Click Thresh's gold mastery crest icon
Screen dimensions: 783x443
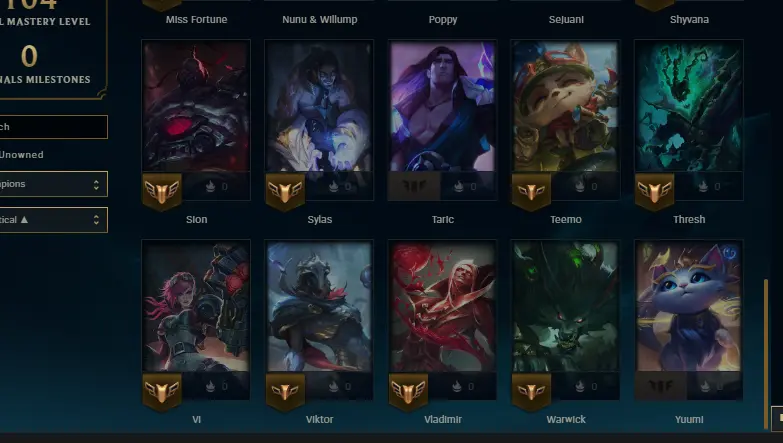pos(654,192)
